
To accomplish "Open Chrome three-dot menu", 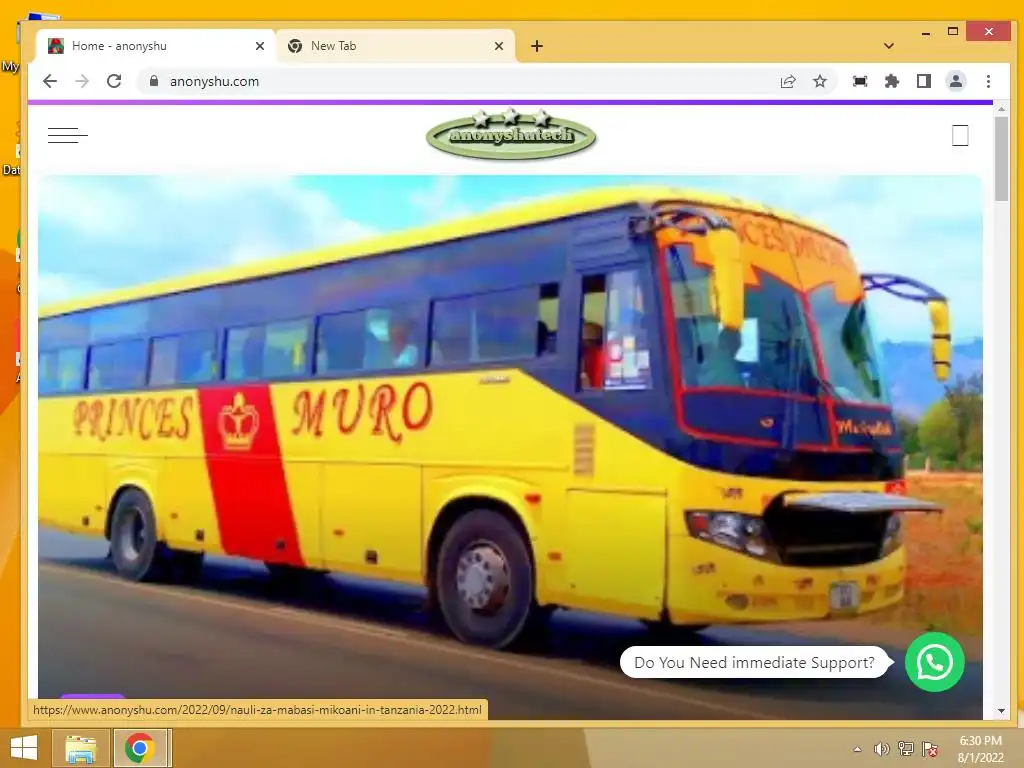I will [988, 81].
